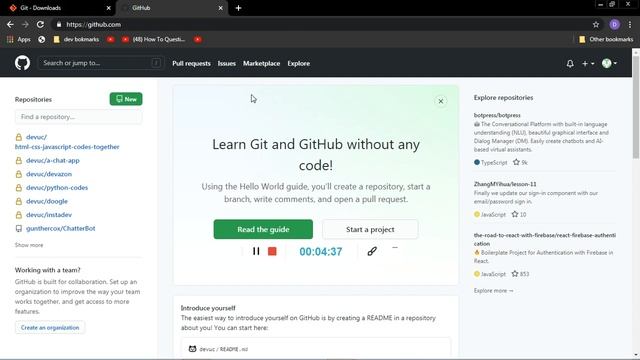Screen dimensions: 640x360
Task: Click Create an organization button
Action: tap(50, 328)
